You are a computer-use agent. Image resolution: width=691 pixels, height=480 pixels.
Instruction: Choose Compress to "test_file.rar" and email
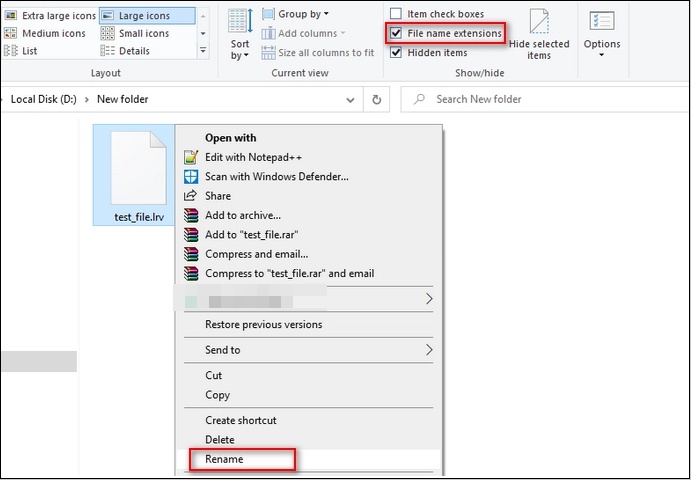point(308,274)
